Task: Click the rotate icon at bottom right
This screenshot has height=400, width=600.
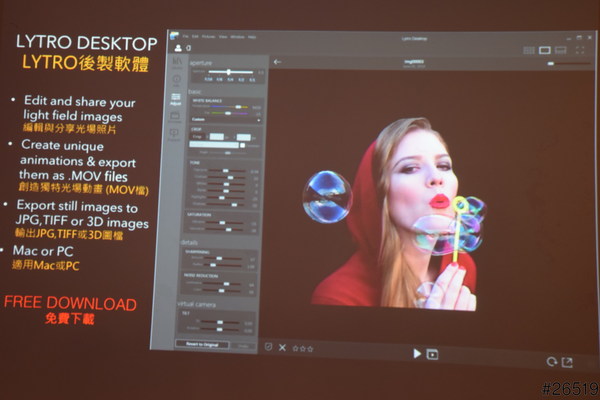Action: pyautogui.click(x=551, y=361)
